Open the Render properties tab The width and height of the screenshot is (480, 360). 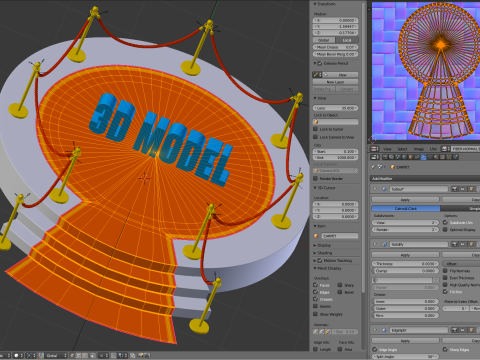[385, 157]
